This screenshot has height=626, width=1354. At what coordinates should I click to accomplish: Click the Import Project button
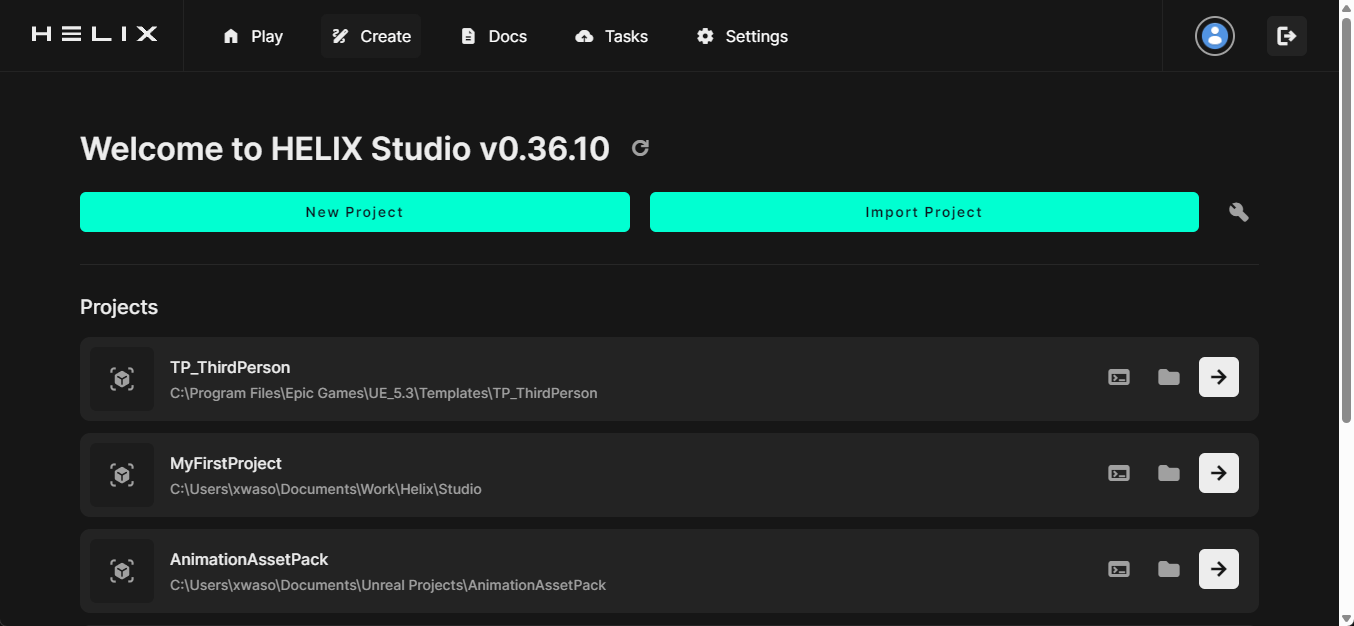pyautogui.click(x=923, y=212)
